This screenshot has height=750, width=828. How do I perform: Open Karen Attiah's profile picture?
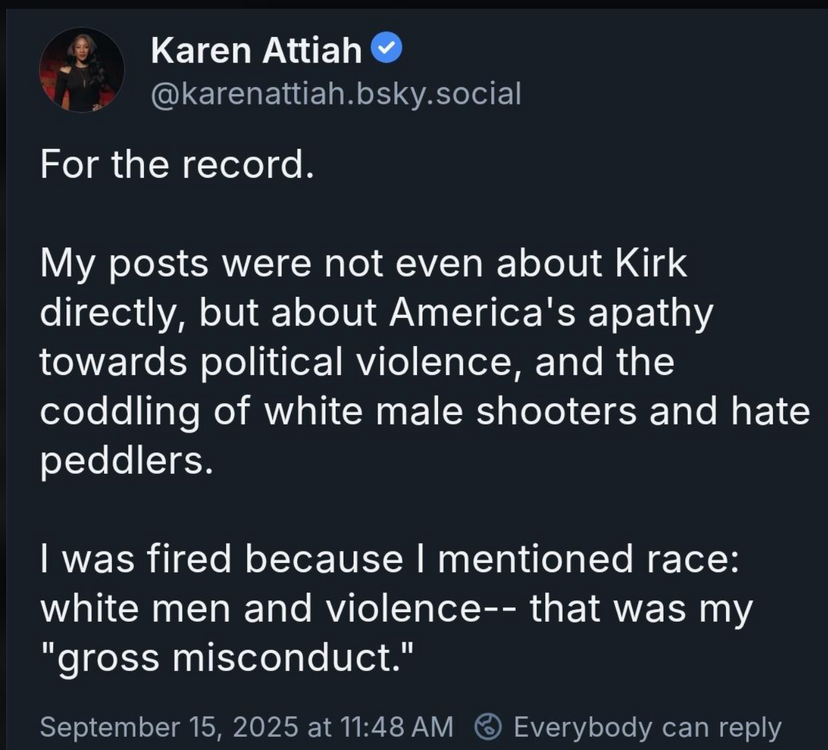coord(81,71)
